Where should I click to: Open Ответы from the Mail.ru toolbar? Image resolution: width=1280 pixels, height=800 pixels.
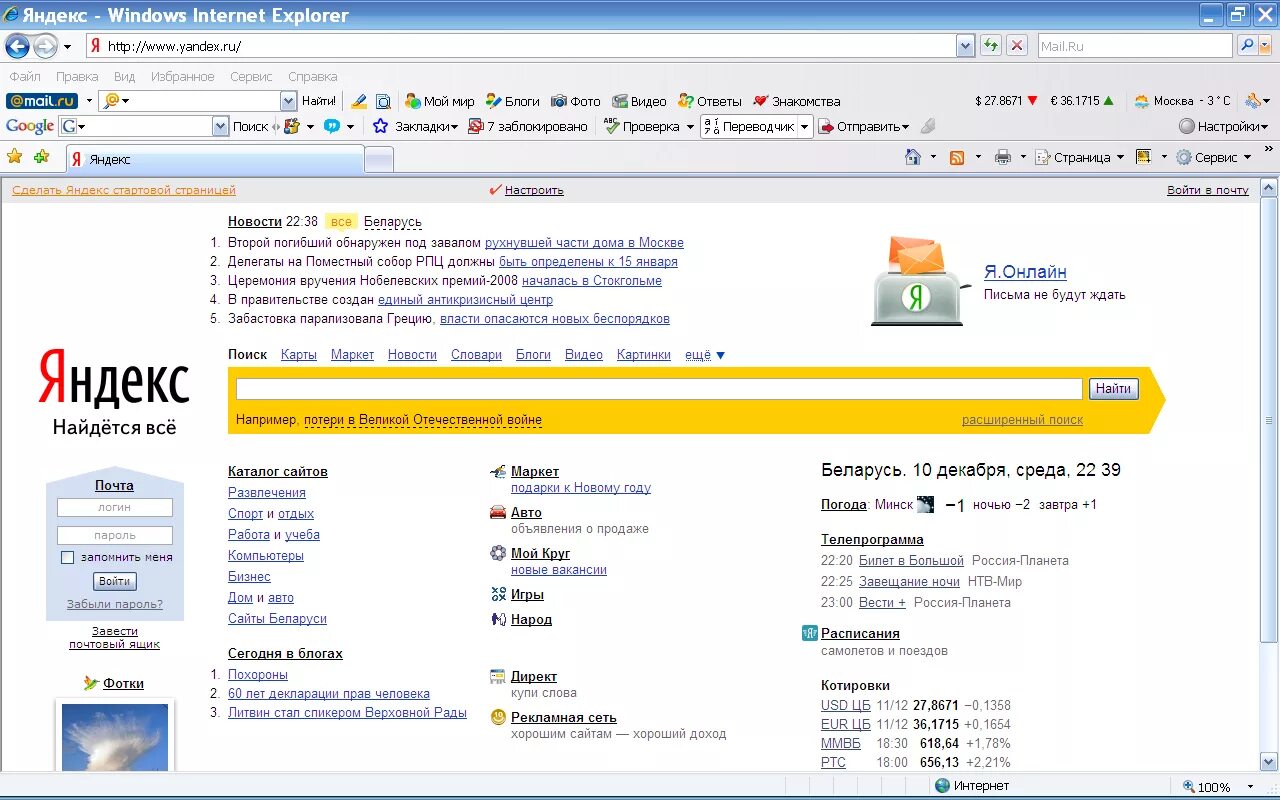click(x=710, y=101)
